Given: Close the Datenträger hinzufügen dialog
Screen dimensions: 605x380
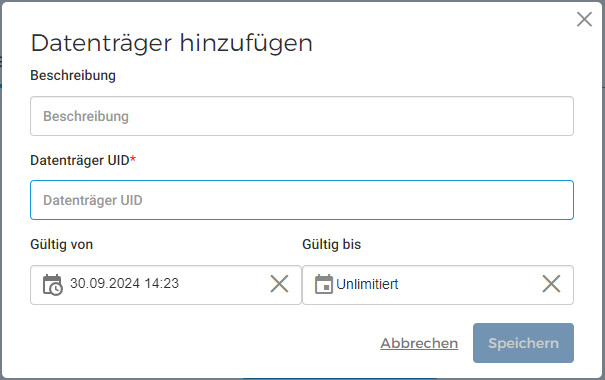Looking at the screenshot, I should 584,19.
